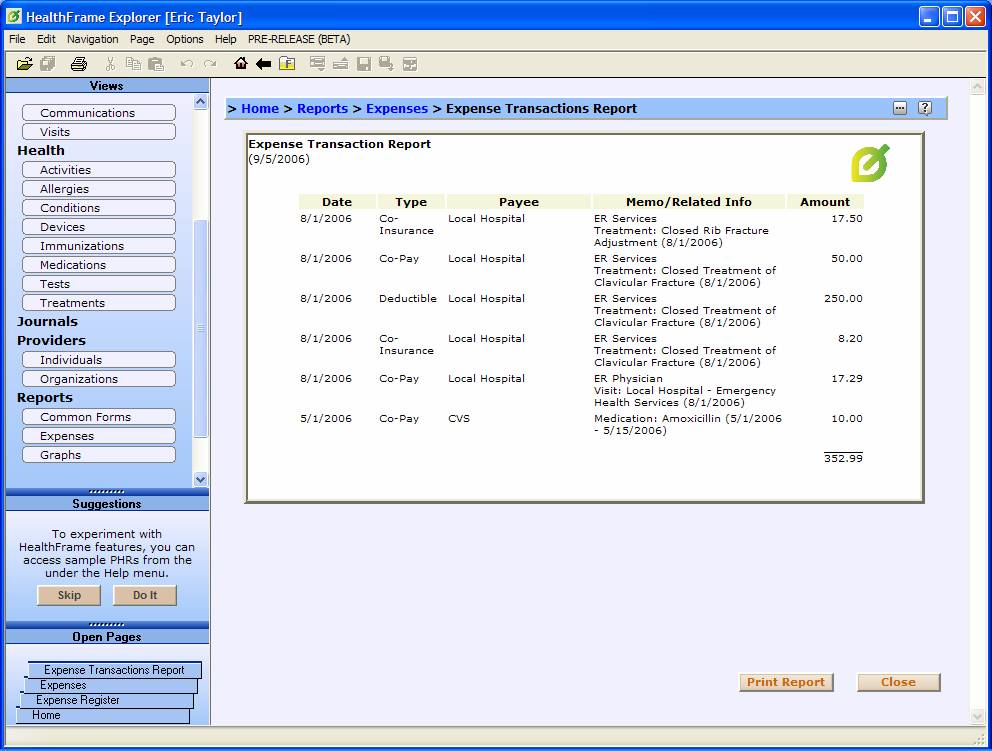Viewport: 992px width, 751px height.
Task: Follow the Reports breadcrumb link
Action: [323, 108]
